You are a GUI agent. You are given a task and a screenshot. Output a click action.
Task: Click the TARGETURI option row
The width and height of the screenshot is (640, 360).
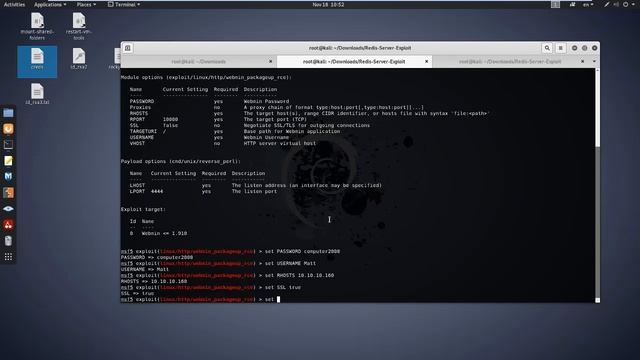tap(235, 131)
